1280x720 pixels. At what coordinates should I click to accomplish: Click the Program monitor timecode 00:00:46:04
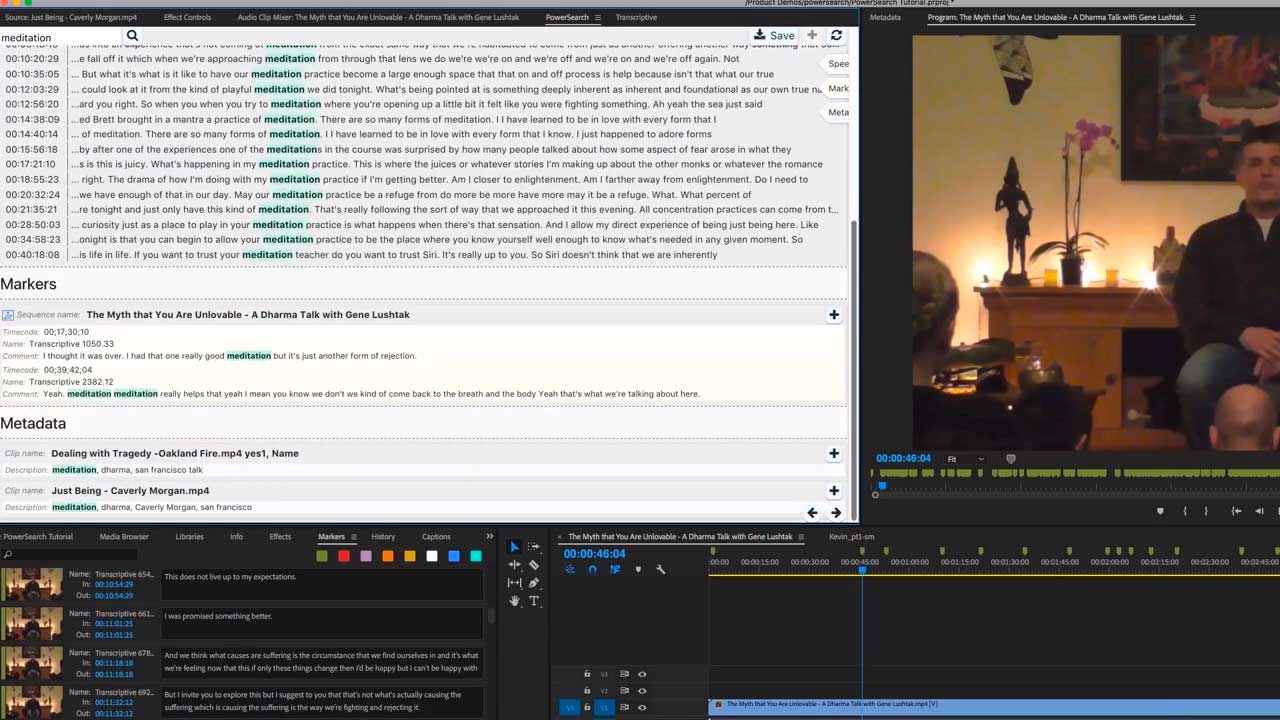[903, 459]
